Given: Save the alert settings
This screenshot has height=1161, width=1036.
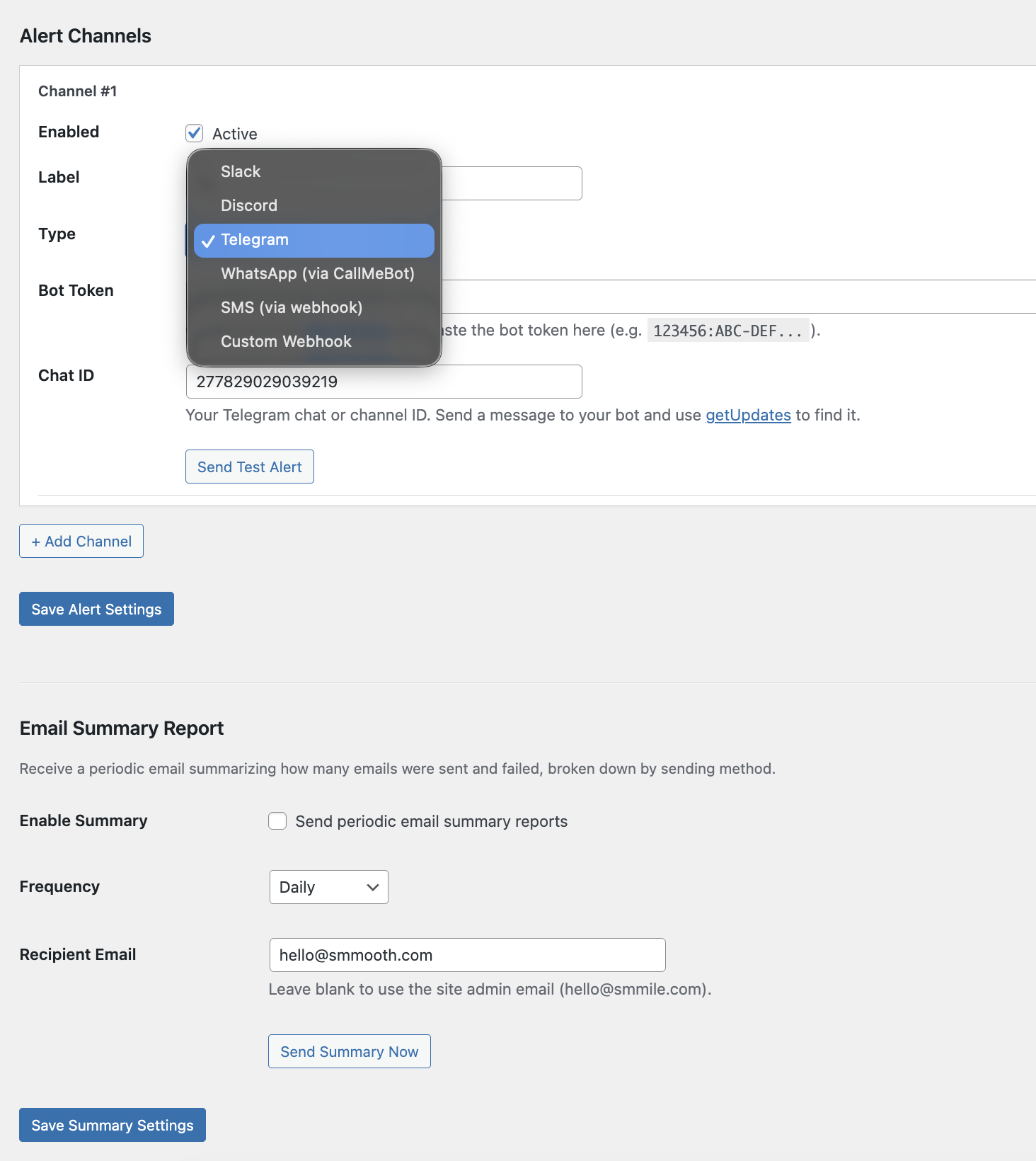Looking at the screenshot, I should pos(96,609).
